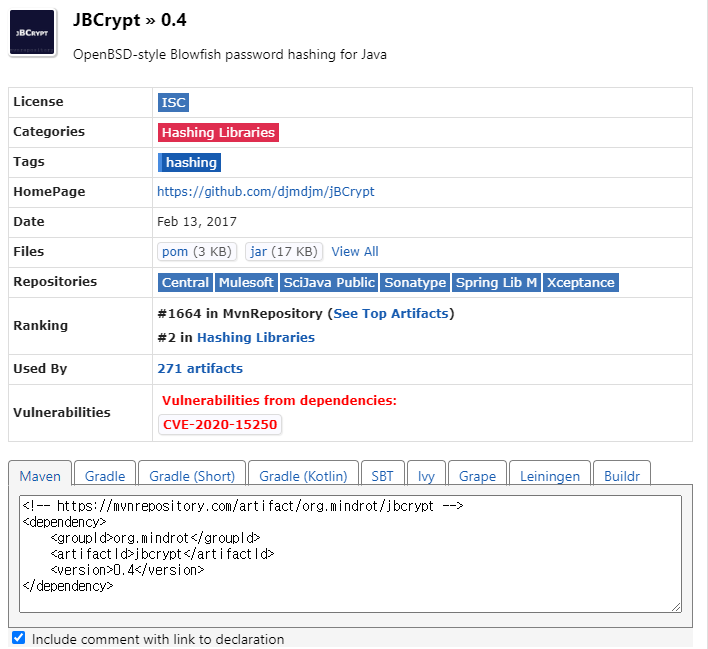Click the Feb 13, 2017 date value
This screenshot has height=649, width=708.
click(197, 222)
